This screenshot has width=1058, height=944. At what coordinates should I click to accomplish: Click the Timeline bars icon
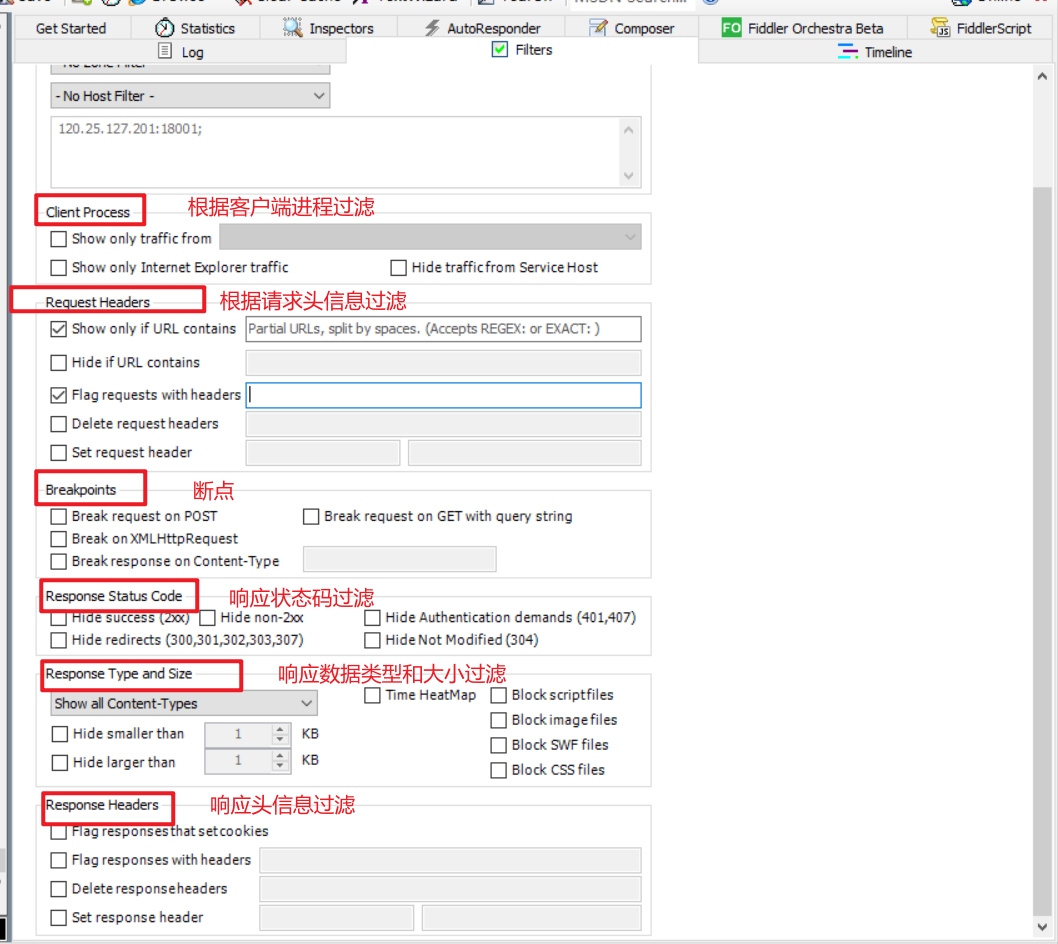point(848,52)
